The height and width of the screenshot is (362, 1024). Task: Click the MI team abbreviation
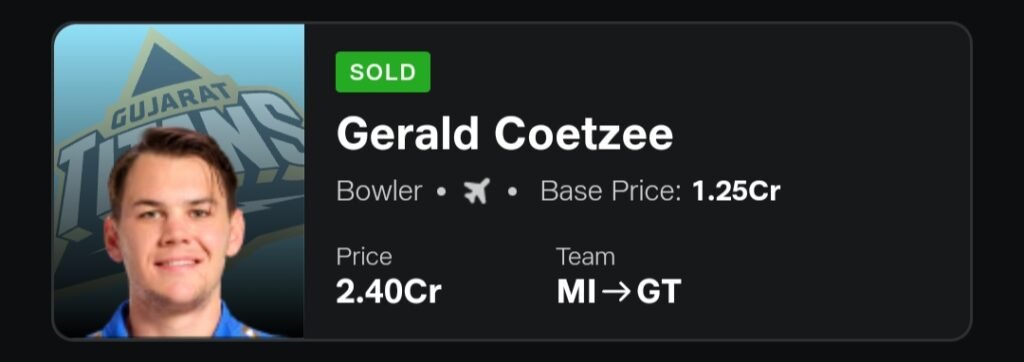point(575,292)
